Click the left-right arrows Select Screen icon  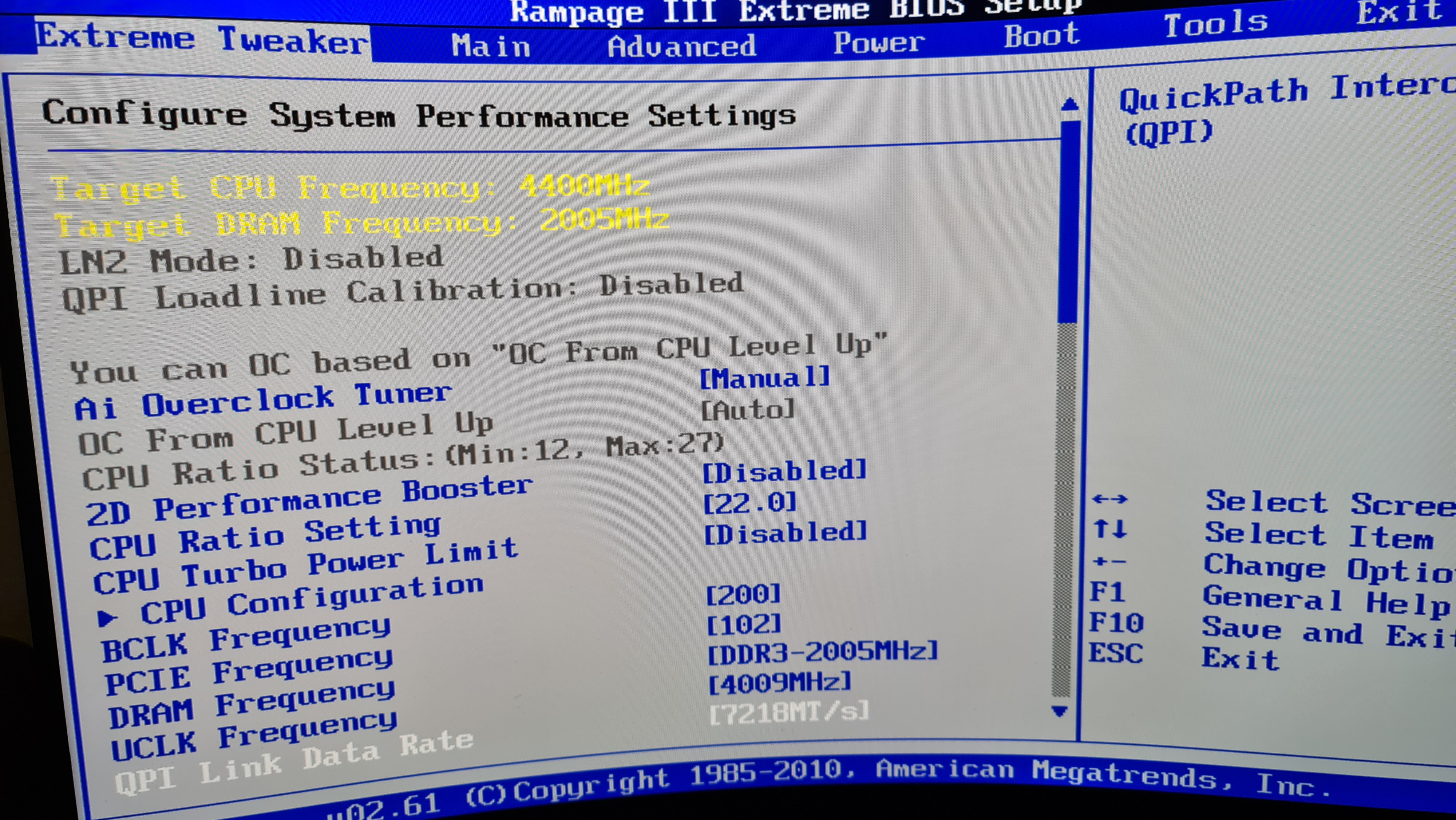click(x=1109, y=499)
